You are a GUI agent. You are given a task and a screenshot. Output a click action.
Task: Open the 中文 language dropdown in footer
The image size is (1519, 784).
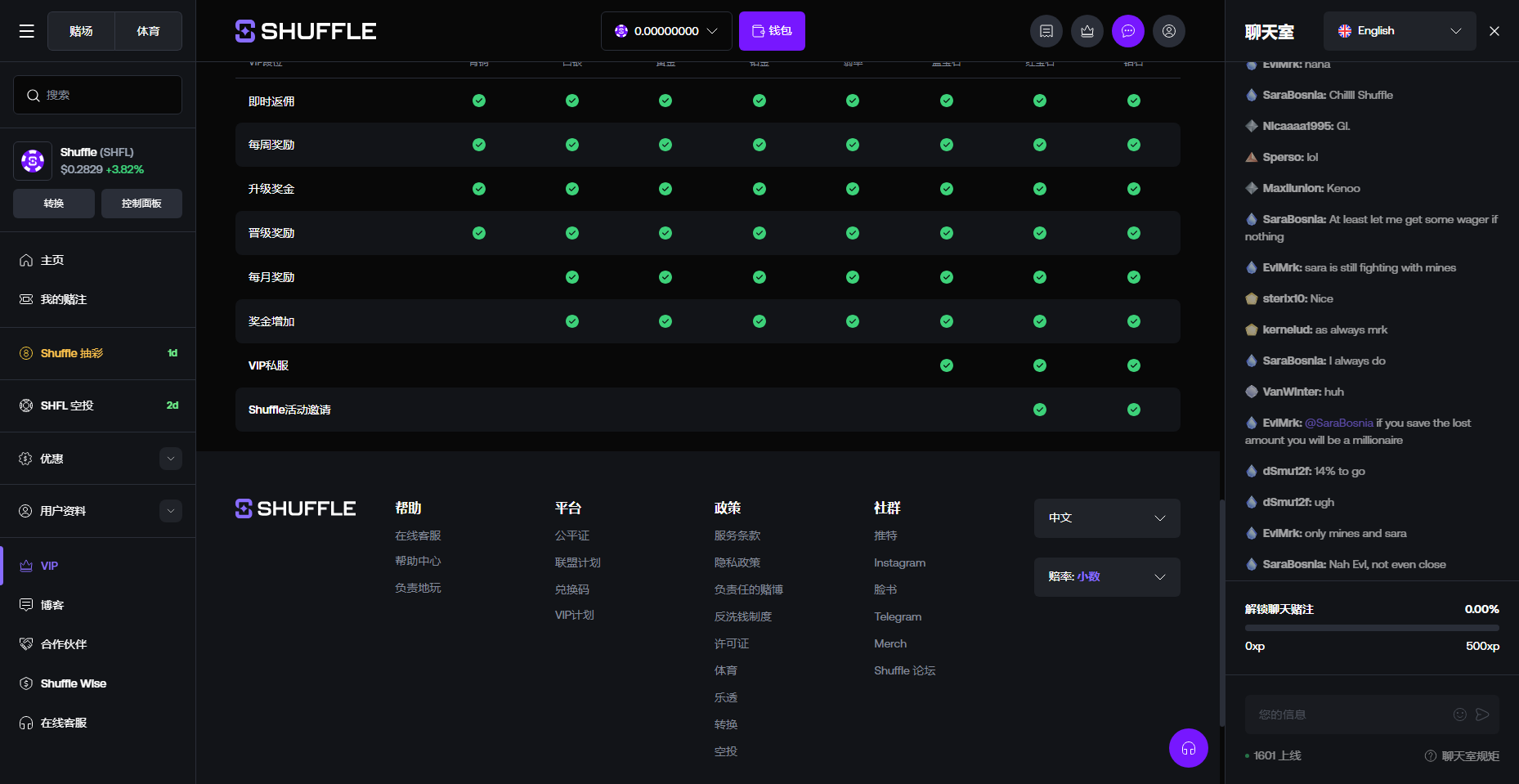point(1107,518)
